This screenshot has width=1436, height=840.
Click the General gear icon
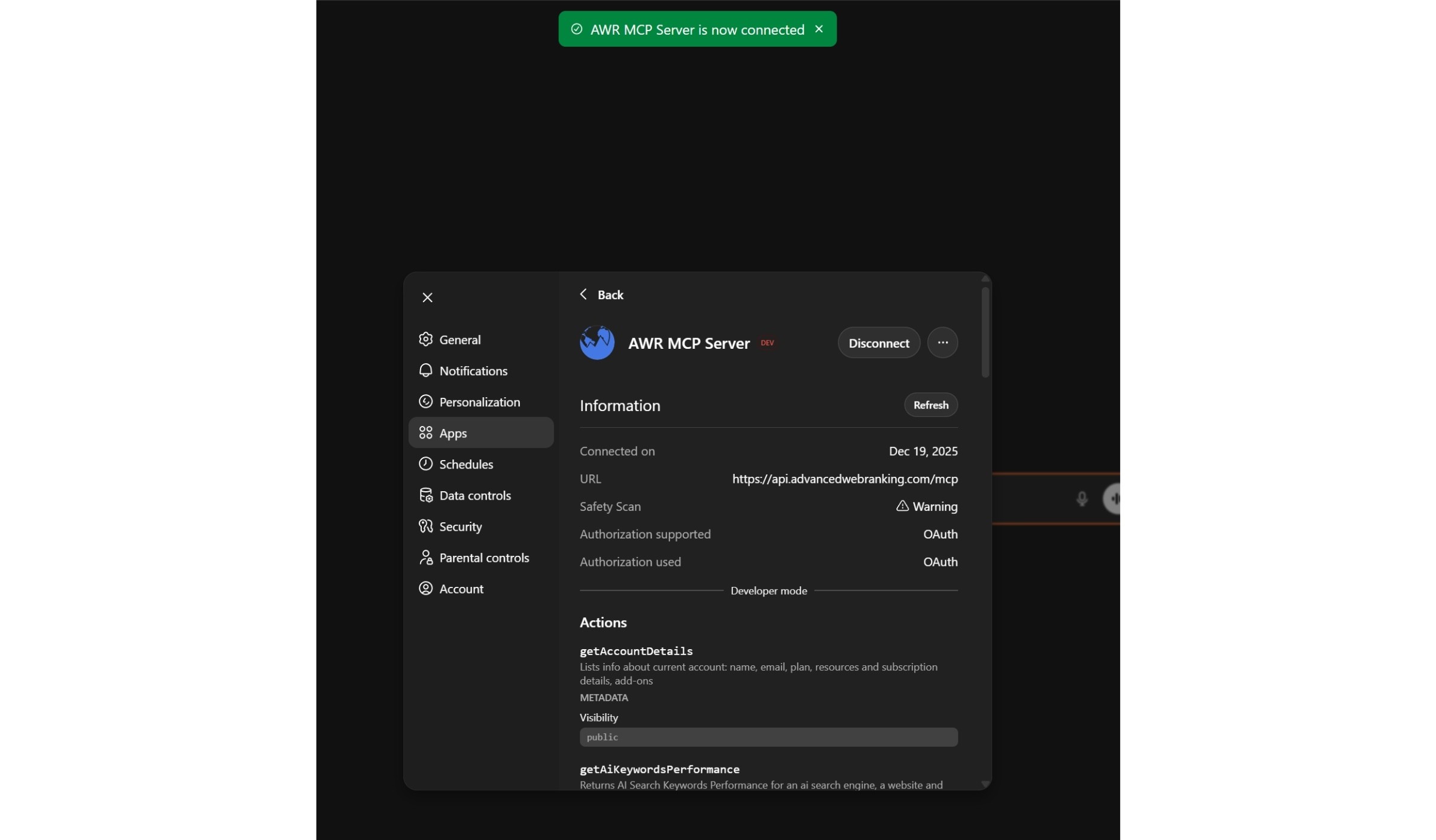[425, 340]
